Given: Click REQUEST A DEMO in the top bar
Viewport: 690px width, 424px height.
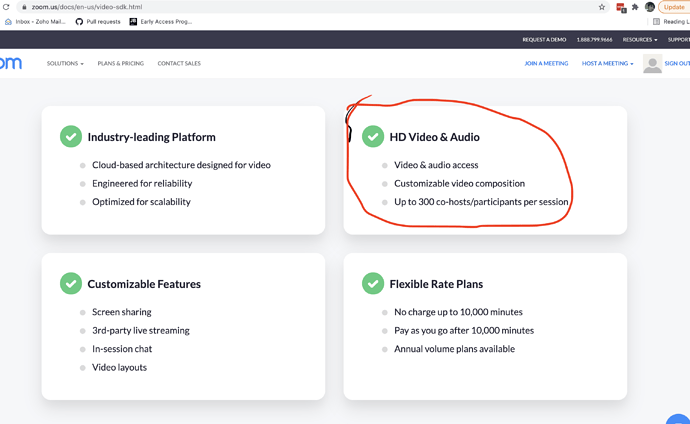Looking at the screenshot, I should pos(544,40).
